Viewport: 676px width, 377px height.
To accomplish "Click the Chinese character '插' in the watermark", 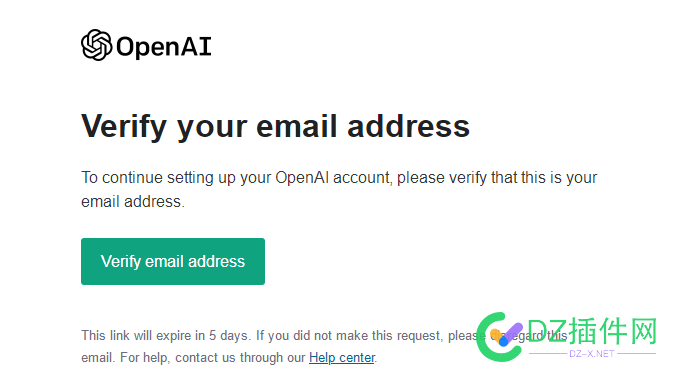I will coord(583,331).
